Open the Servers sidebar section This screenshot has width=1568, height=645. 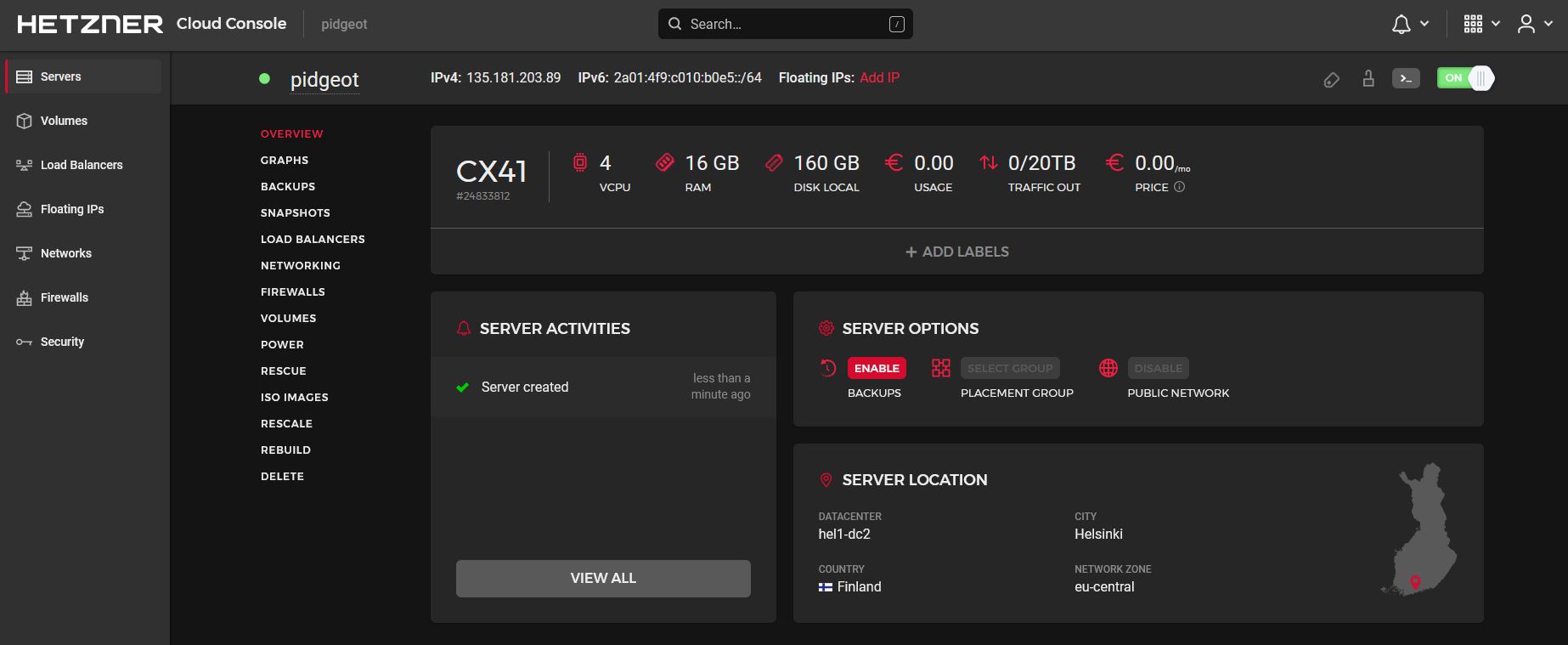tap(83, 76)
